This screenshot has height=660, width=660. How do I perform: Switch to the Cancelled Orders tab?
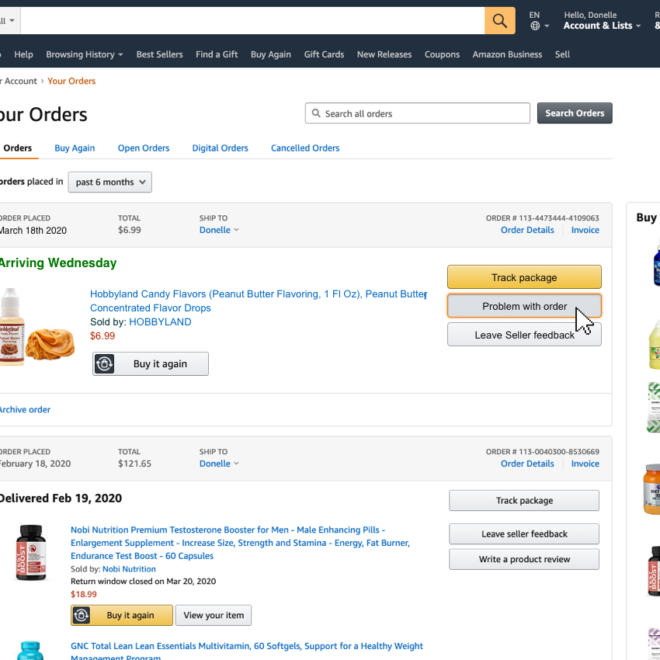point(305,148)
